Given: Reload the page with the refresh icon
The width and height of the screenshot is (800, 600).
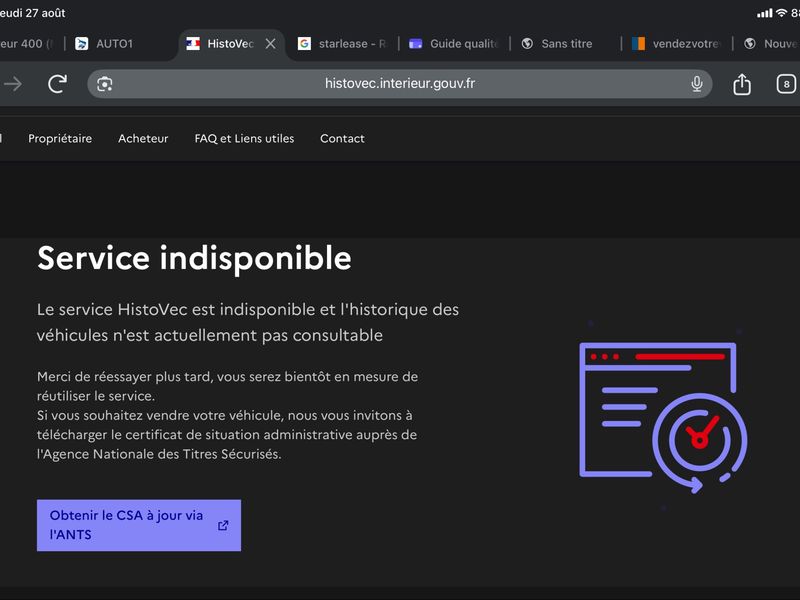Looking at the screenshot, I should pos(58,84).
